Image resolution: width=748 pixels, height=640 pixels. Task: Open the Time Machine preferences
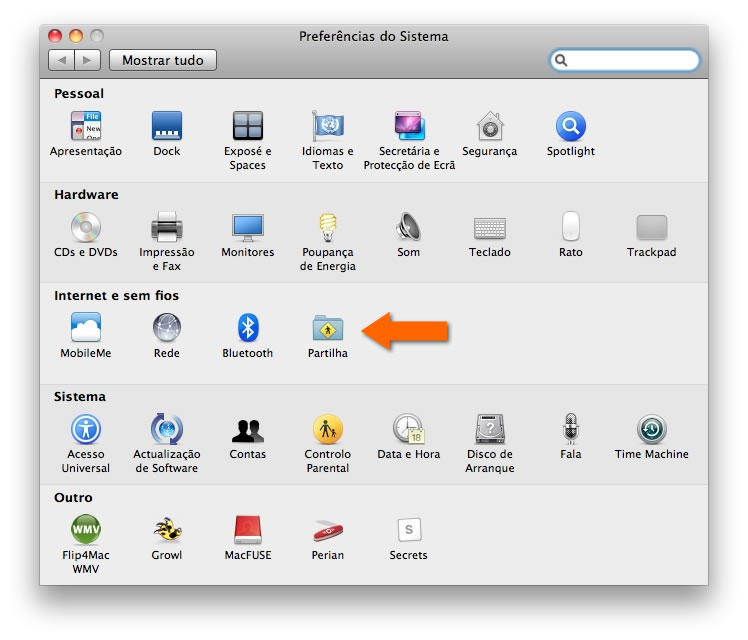click(651, 429)
